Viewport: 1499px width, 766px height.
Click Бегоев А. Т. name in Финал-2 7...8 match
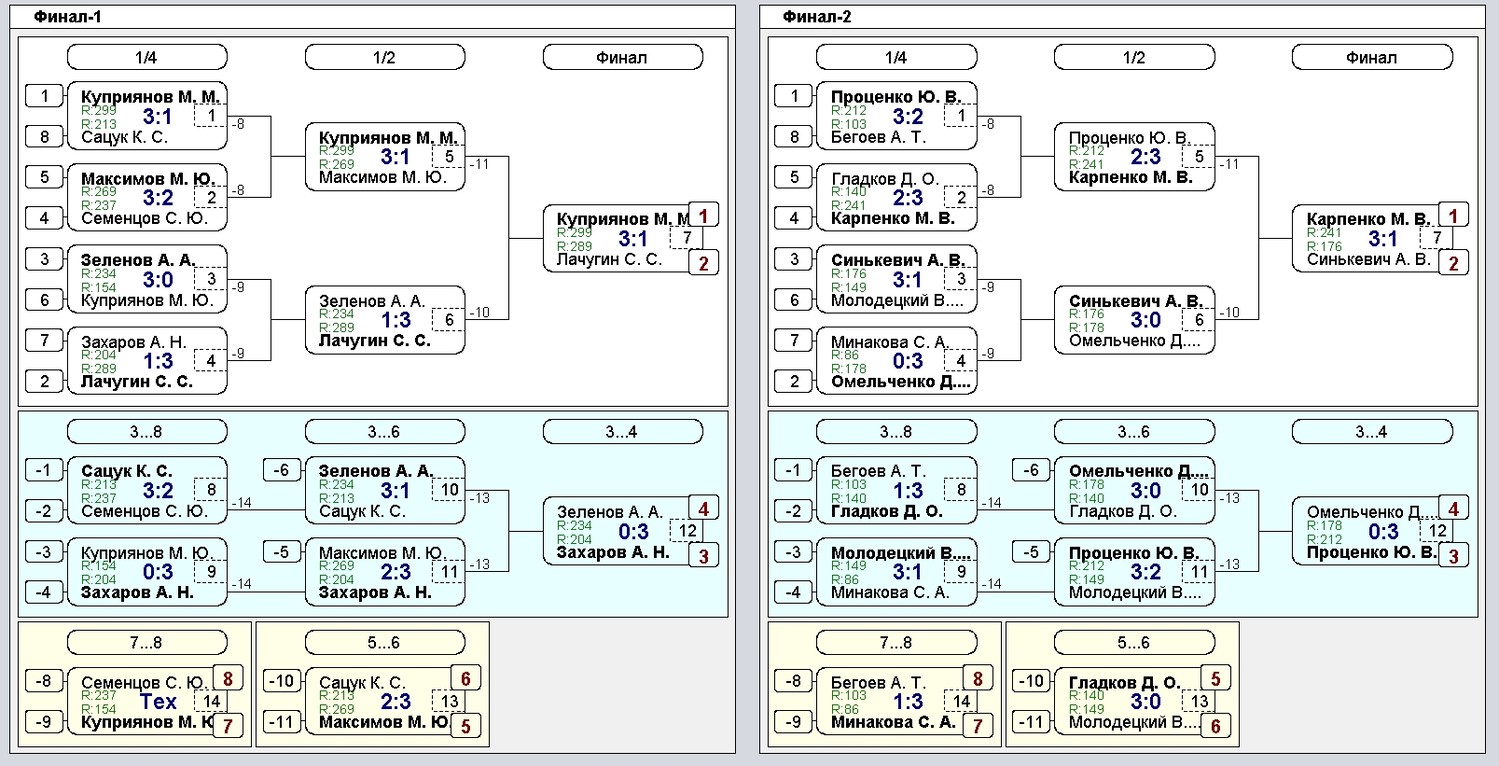(x=878, y=682)
